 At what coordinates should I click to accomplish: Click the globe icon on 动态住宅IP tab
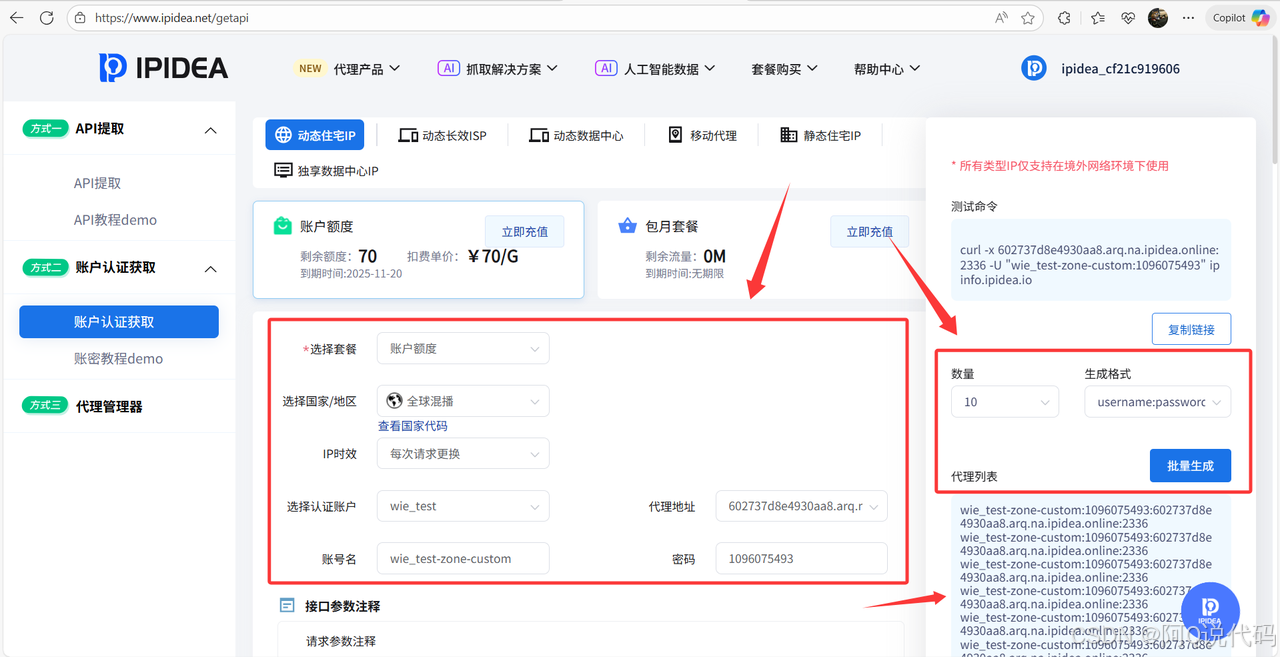pos(283,135)
